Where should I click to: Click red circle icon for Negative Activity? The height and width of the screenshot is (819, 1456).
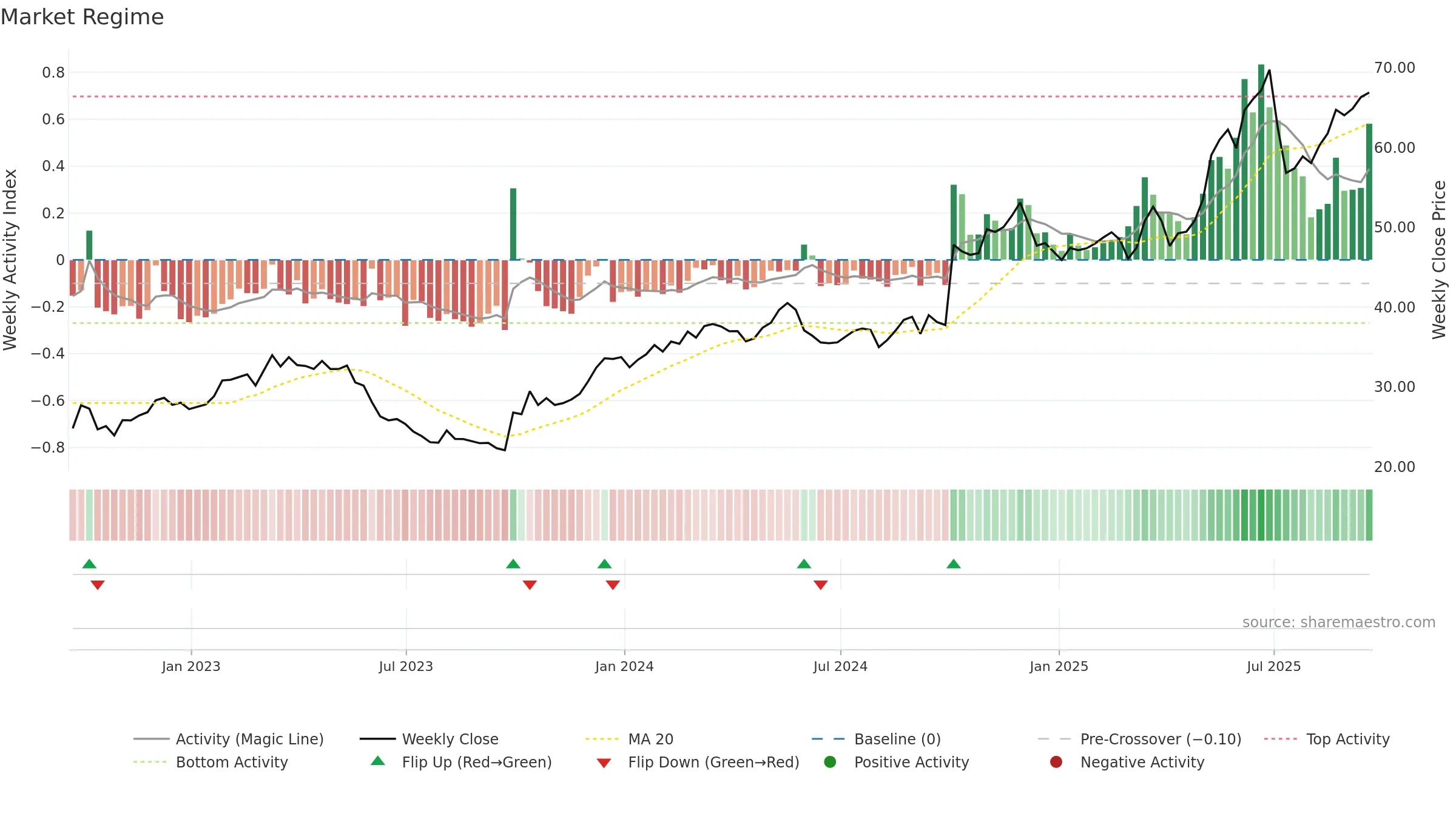pyautogui.click(x=1056, y=762)
